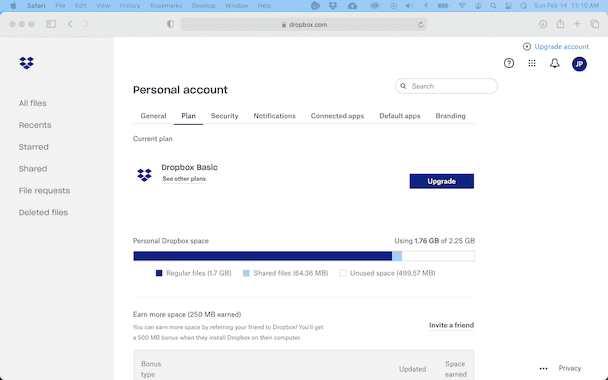
Task: Click the Safari share icon
Action: pos(560,24)
